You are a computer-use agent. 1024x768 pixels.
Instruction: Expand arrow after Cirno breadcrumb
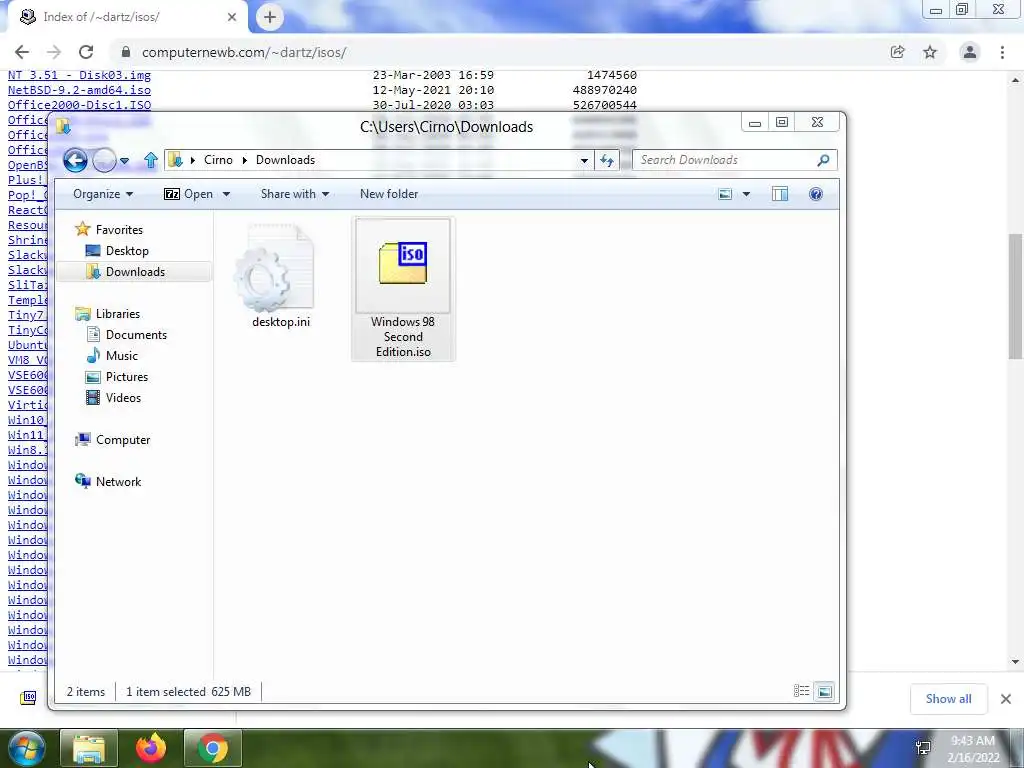coord(244,160)
